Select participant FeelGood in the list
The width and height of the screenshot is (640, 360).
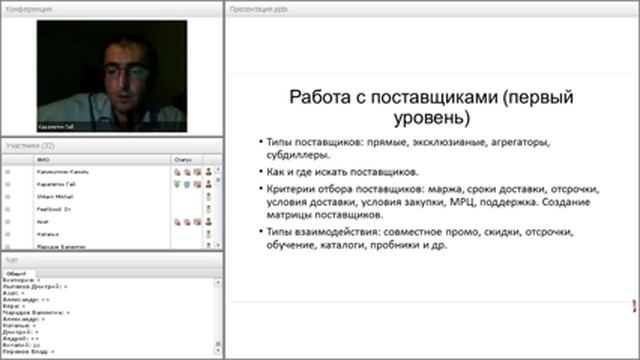tap(53, 209)
